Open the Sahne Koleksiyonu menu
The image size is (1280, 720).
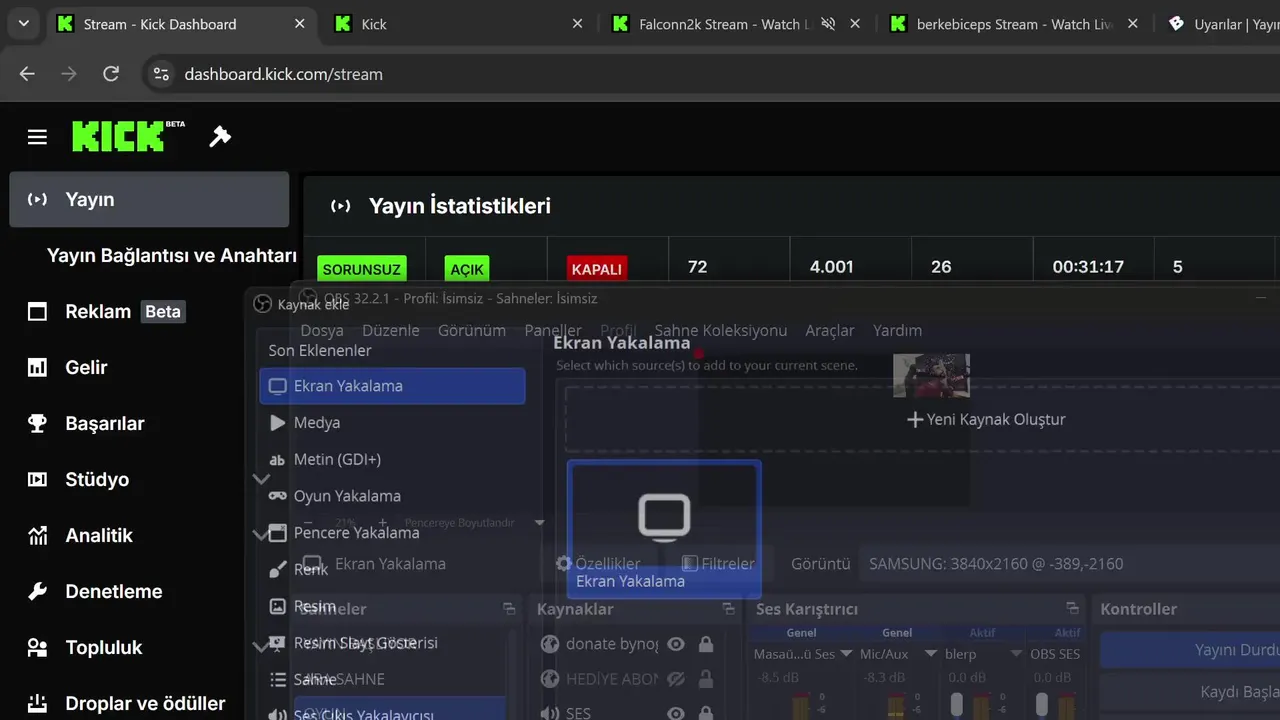point(721,331)
